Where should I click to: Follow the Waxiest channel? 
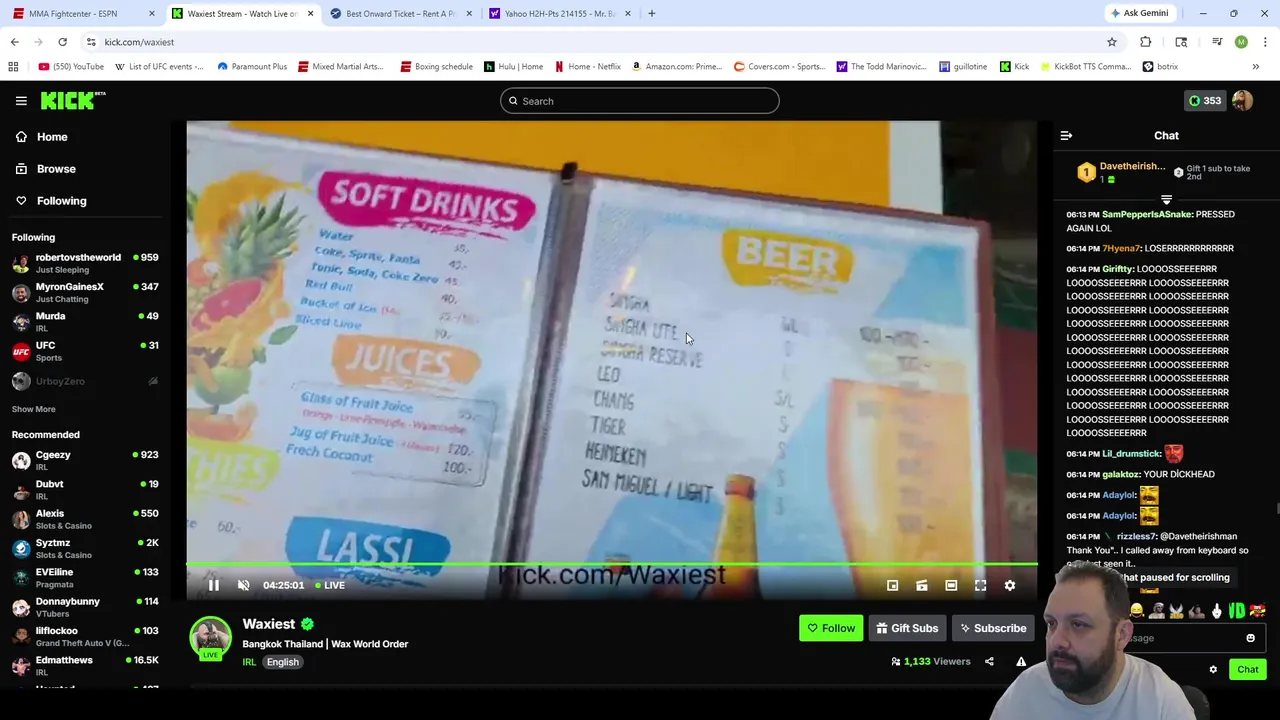(x=831, y=628)
